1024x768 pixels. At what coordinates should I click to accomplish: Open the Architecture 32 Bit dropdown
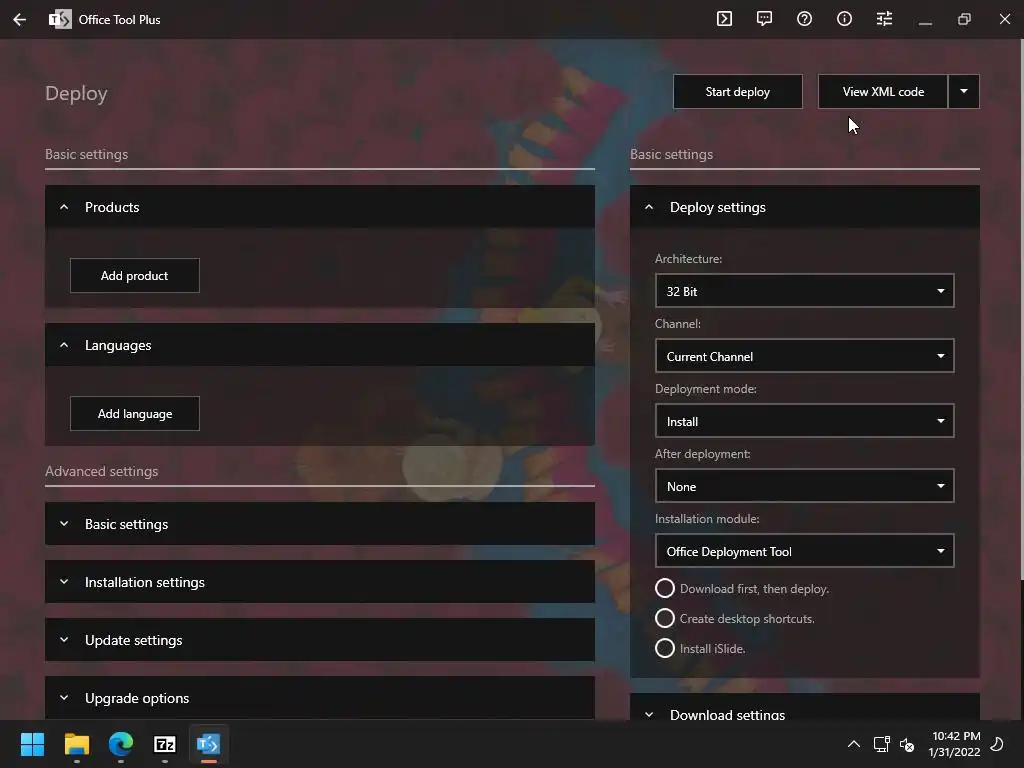[x=805, y=291]
